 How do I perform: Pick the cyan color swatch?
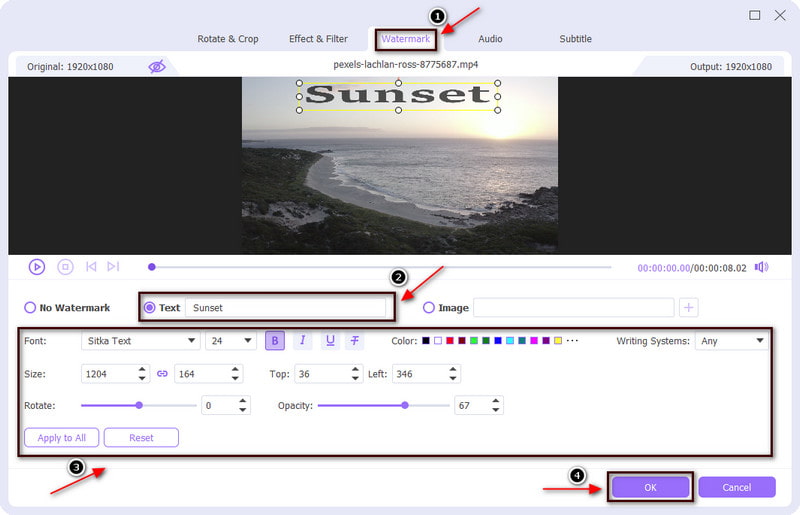coord(510,340)
